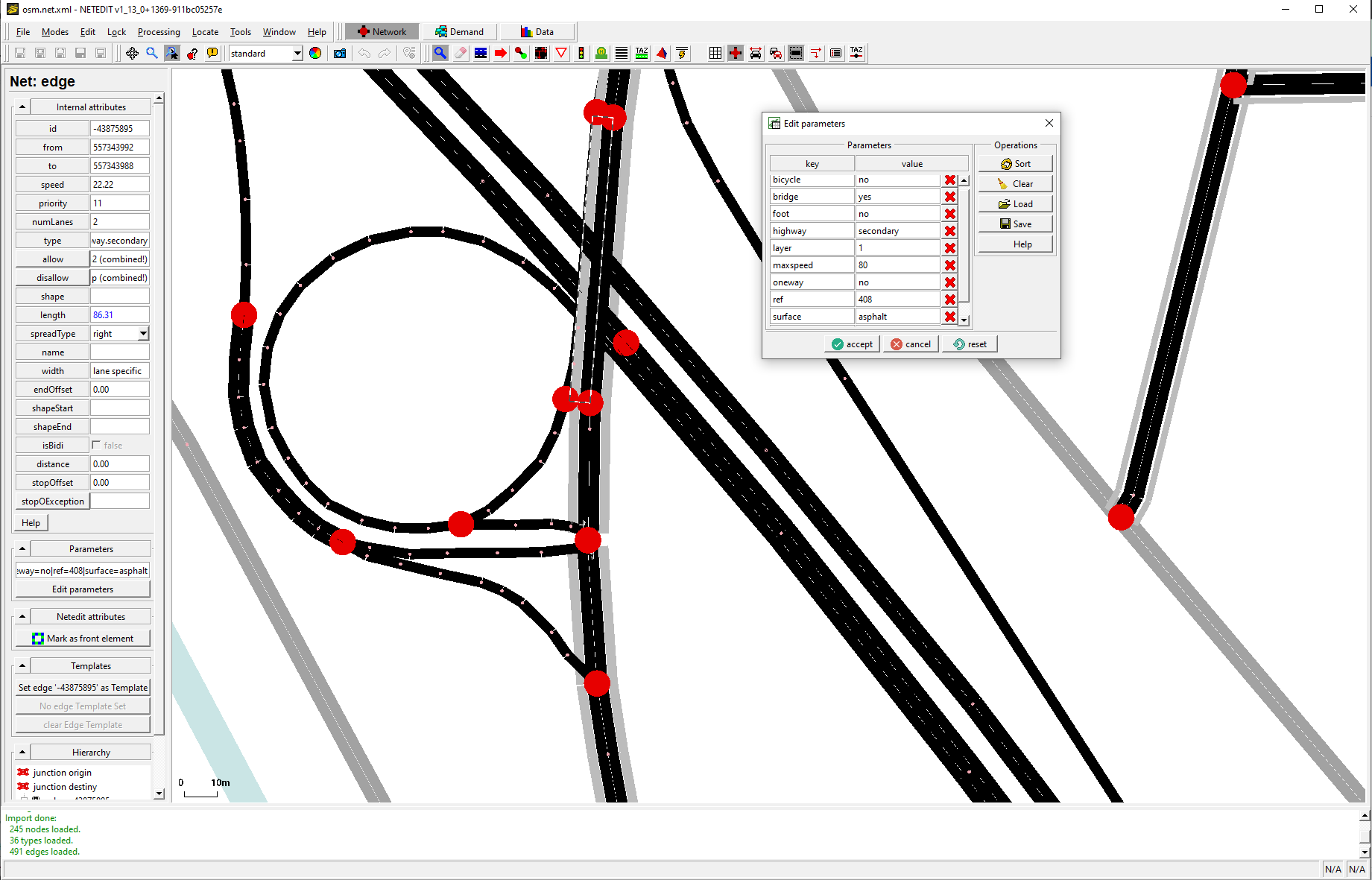Sort the parameters list
Screen dimensions: 1372x880
point(1016,164)
